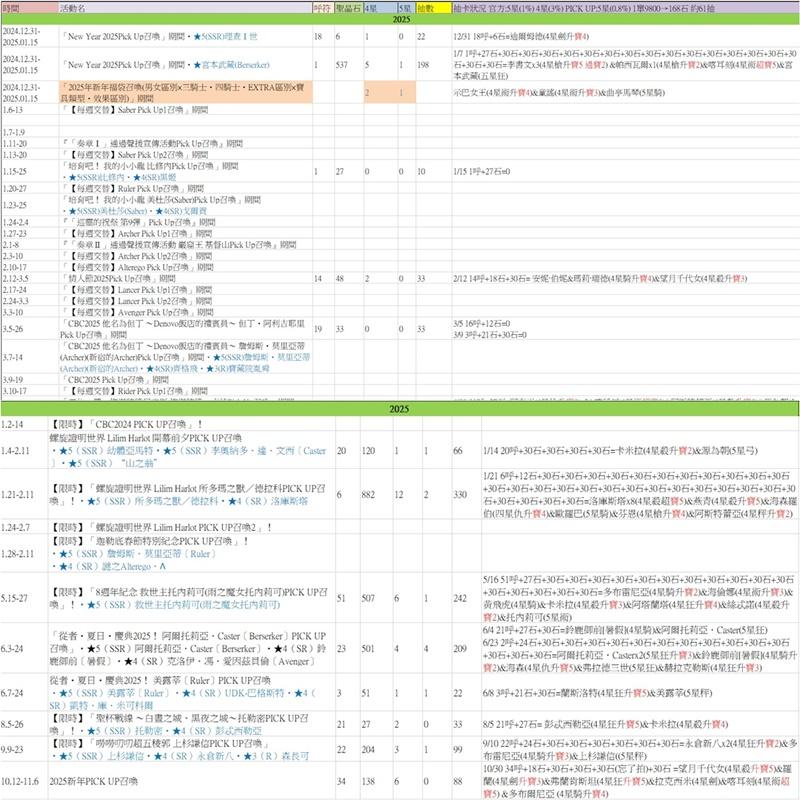
Task: Select the 抽卡狀況 header cell
Action: coord(626,8)
